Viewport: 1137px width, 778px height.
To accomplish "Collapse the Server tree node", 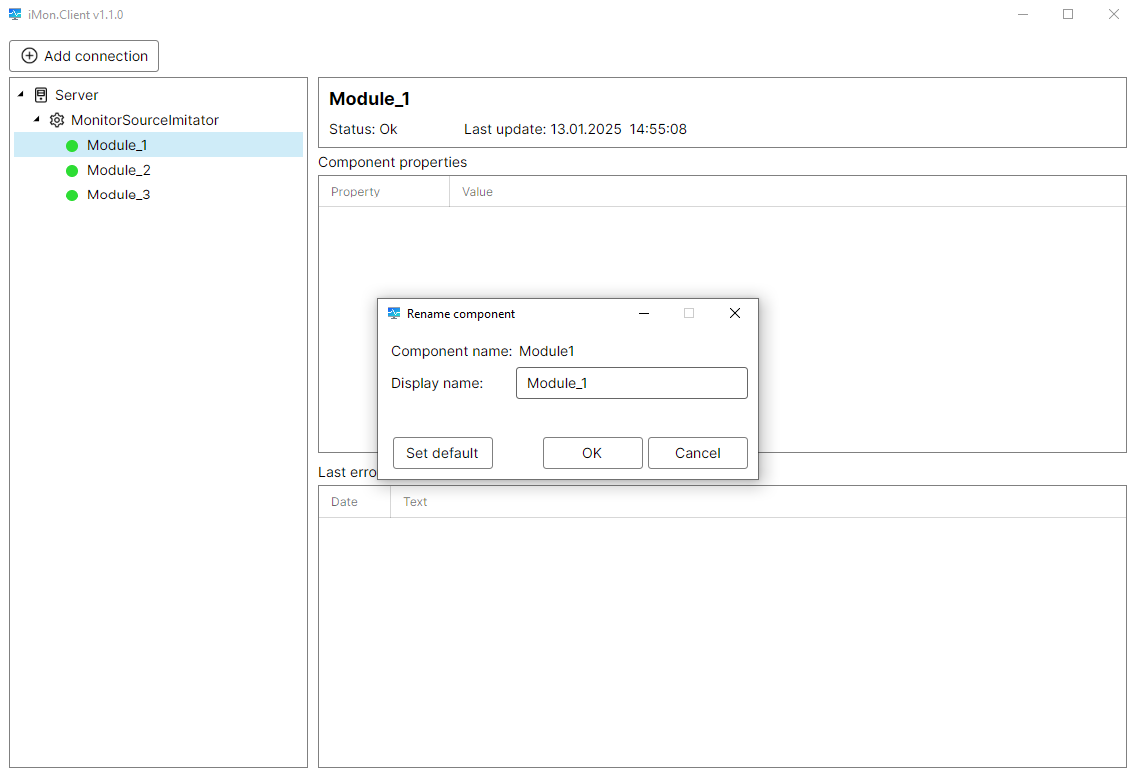I will coord(21,95).
